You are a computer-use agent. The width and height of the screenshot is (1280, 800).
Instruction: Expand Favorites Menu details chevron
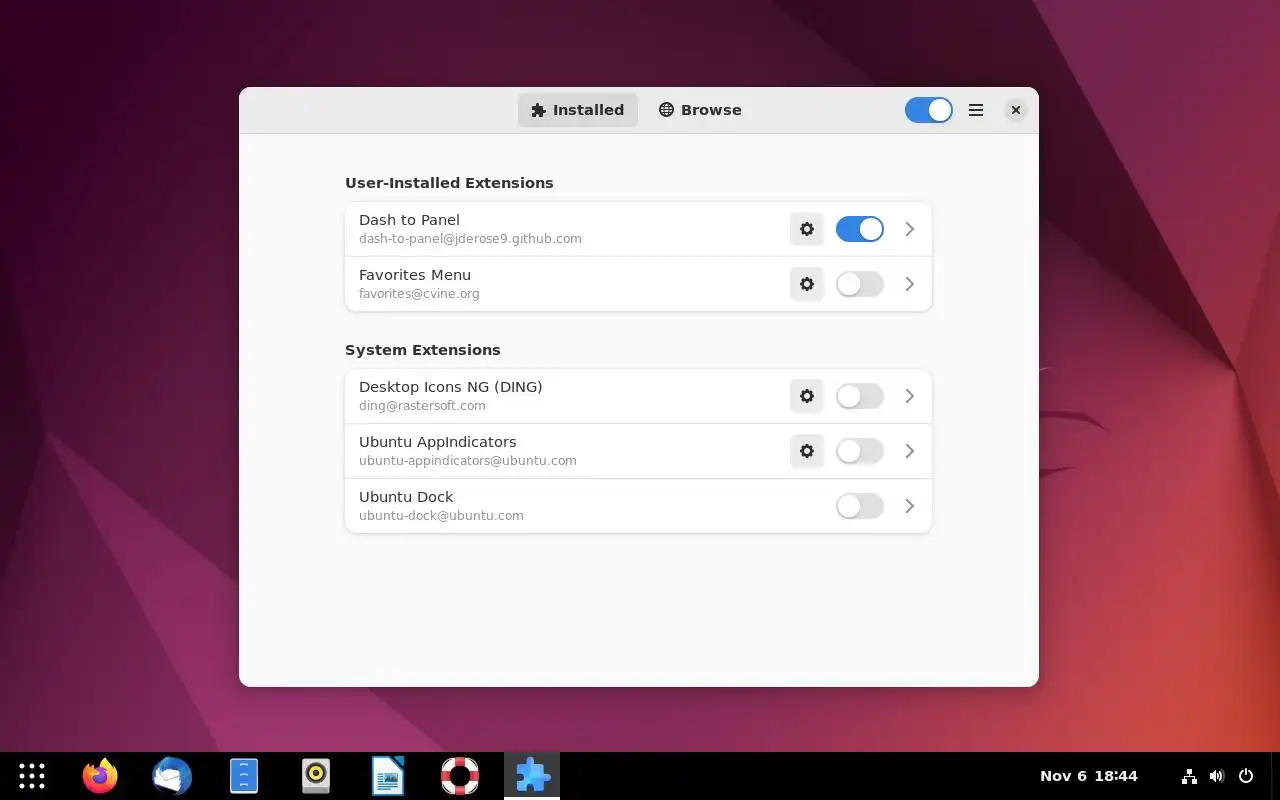910,284
